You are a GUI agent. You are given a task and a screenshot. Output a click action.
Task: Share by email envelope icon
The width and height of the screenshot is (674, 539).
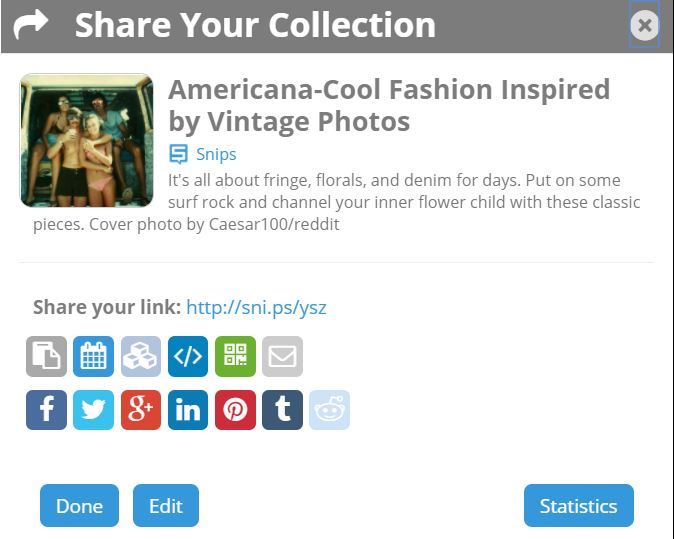click(x=282, y=356)
